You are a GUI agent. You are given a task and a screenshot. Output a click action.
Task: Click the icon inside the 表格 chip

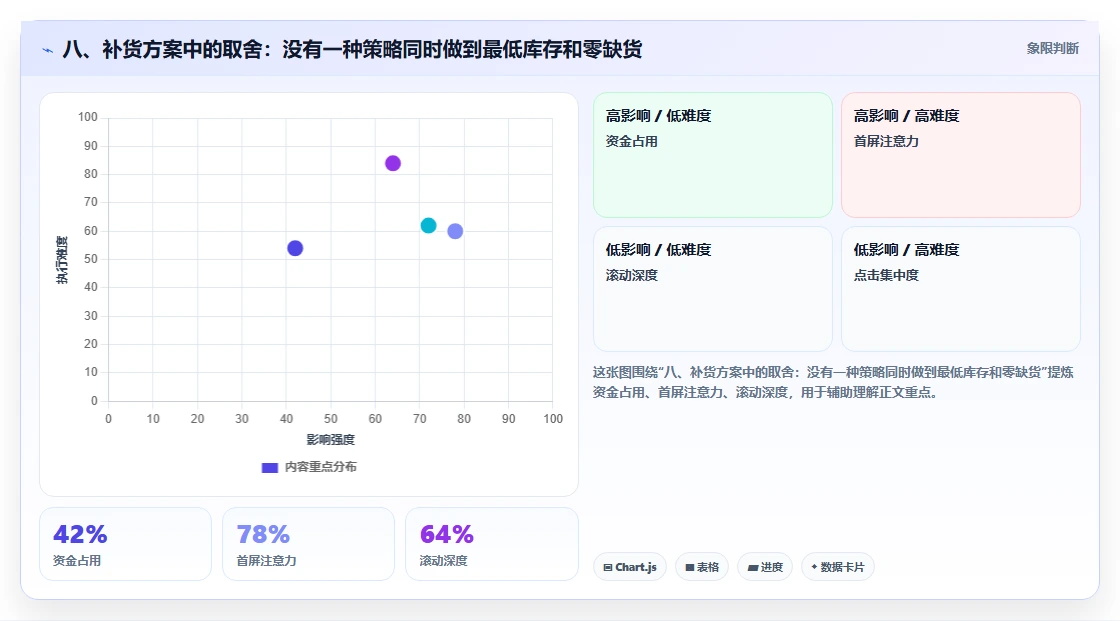690,567
